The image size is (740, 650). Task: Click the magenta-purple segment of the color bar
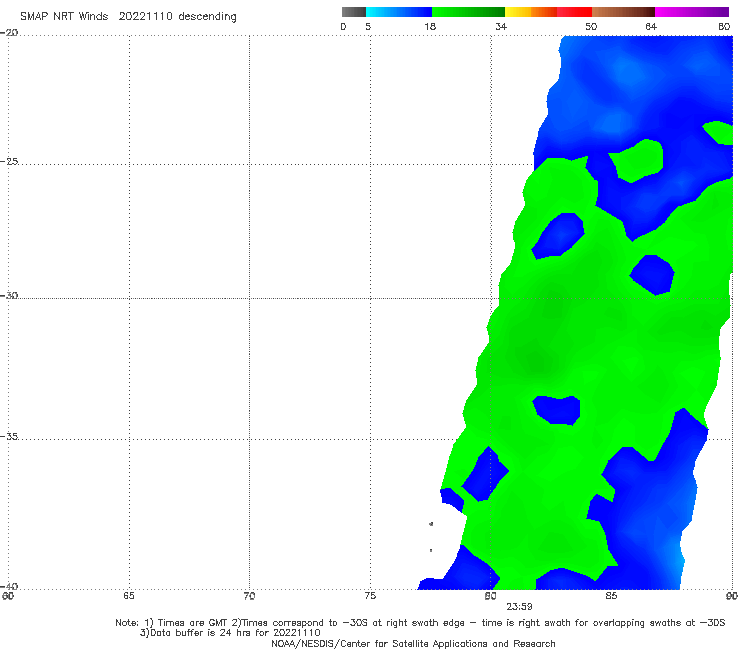click(692, 12)
